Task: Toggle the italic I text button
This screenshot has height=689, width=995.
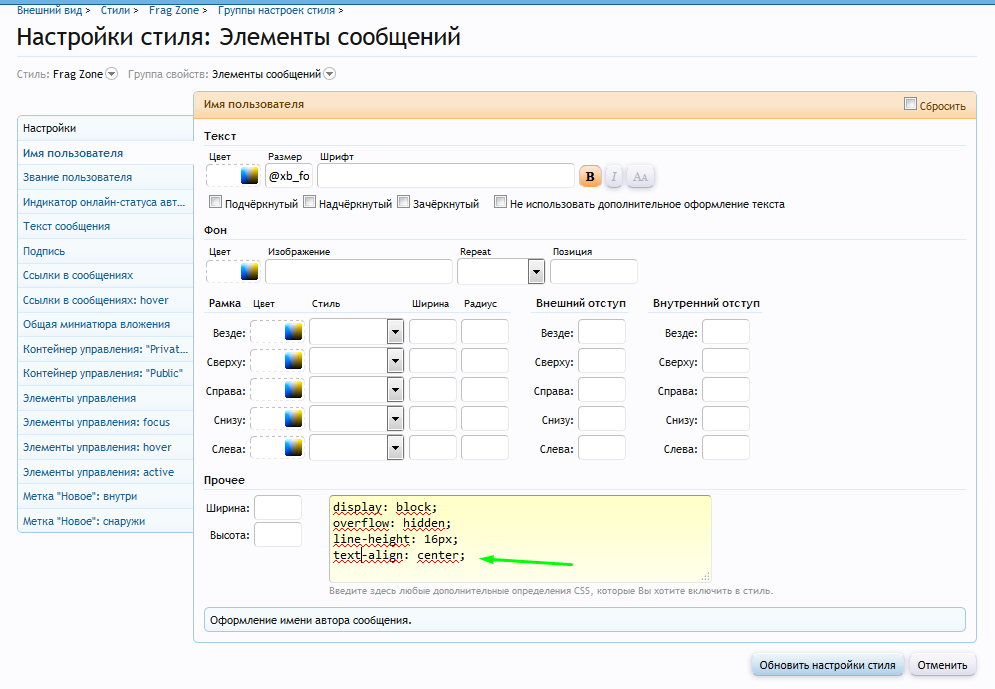Action: point(614,176)
